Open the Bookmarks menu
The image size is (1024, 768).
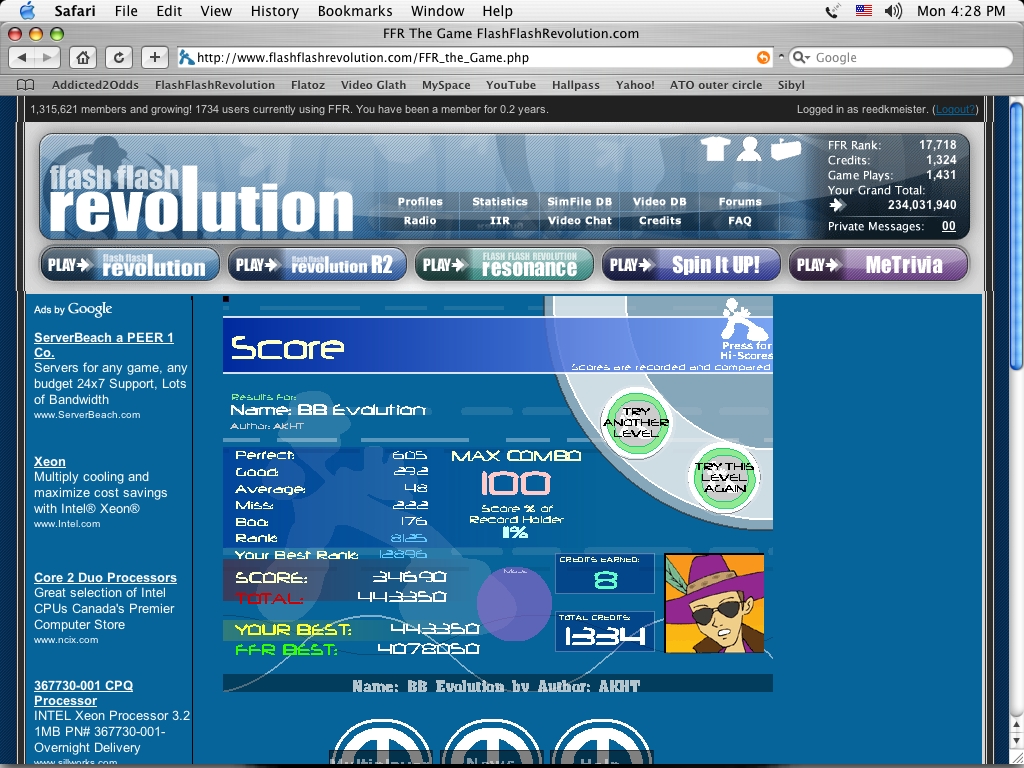click(355, 11)
